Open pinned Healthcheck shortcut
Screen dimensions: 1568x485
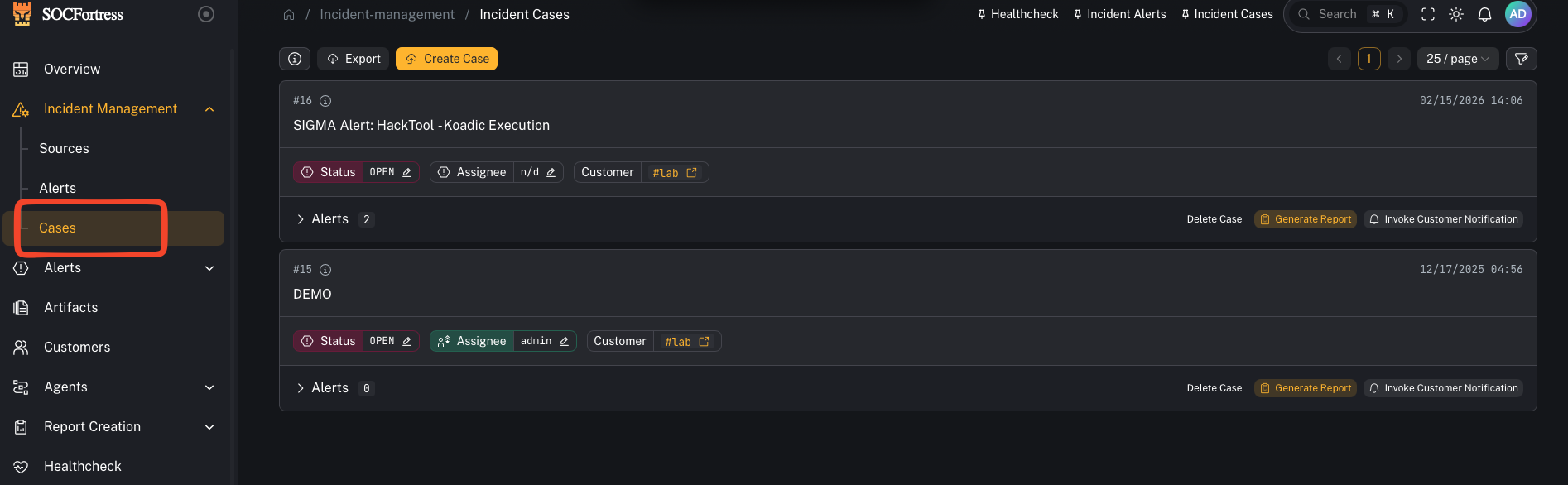[1017, 14]
